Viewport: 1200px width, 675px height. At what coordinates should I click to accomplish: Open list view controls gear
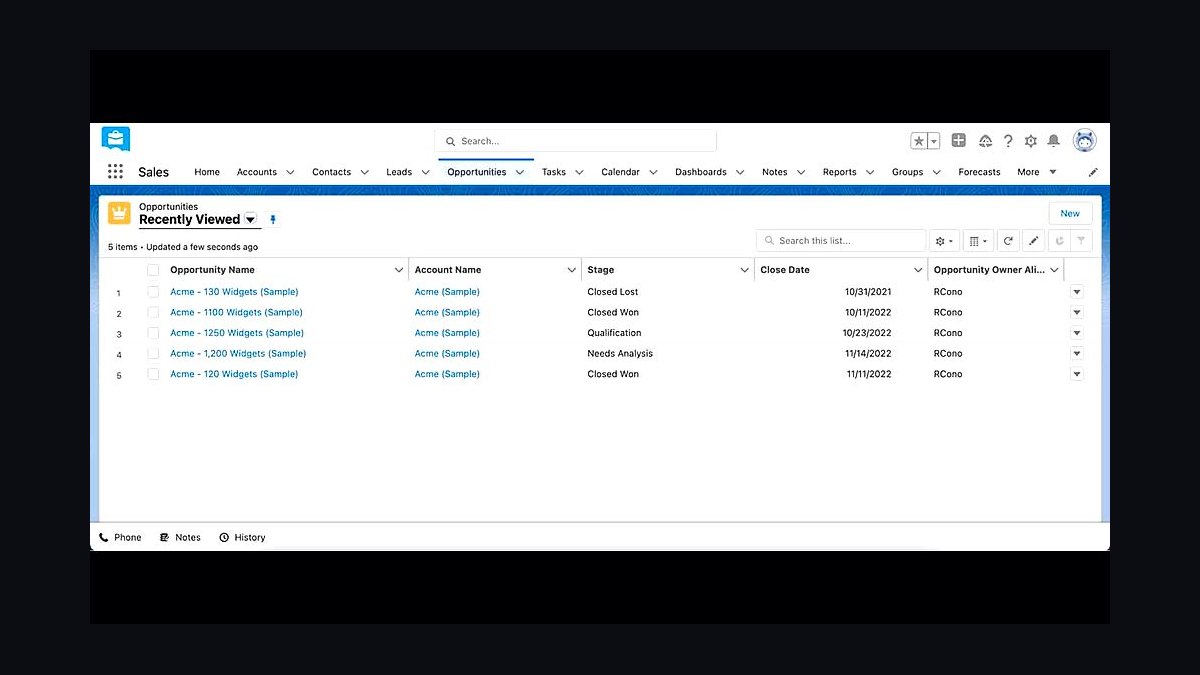[944, 241]
